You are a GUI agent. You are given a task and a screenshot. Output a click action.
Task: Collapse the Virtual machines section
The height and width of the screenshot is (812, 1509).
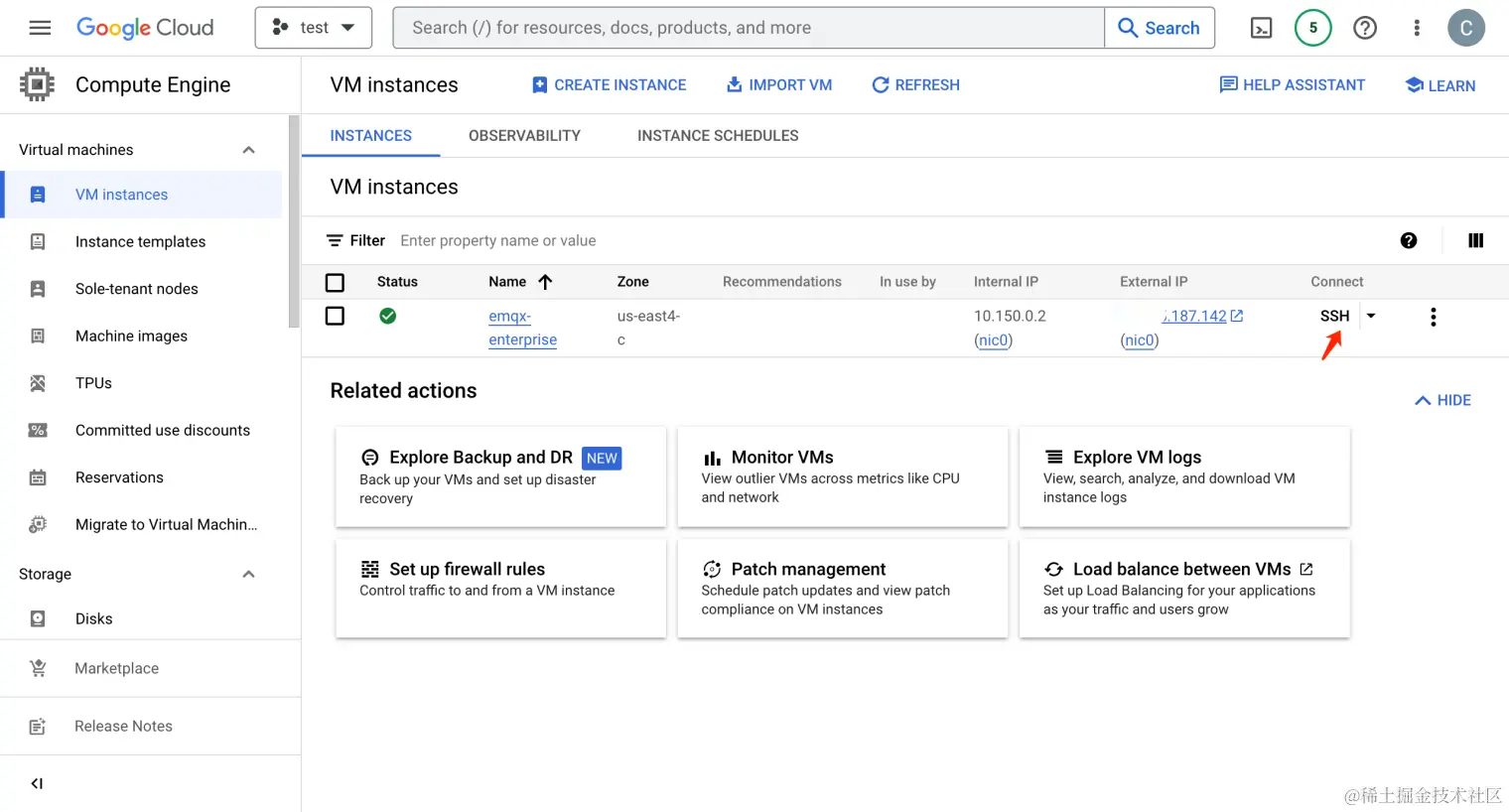(249, 150)
